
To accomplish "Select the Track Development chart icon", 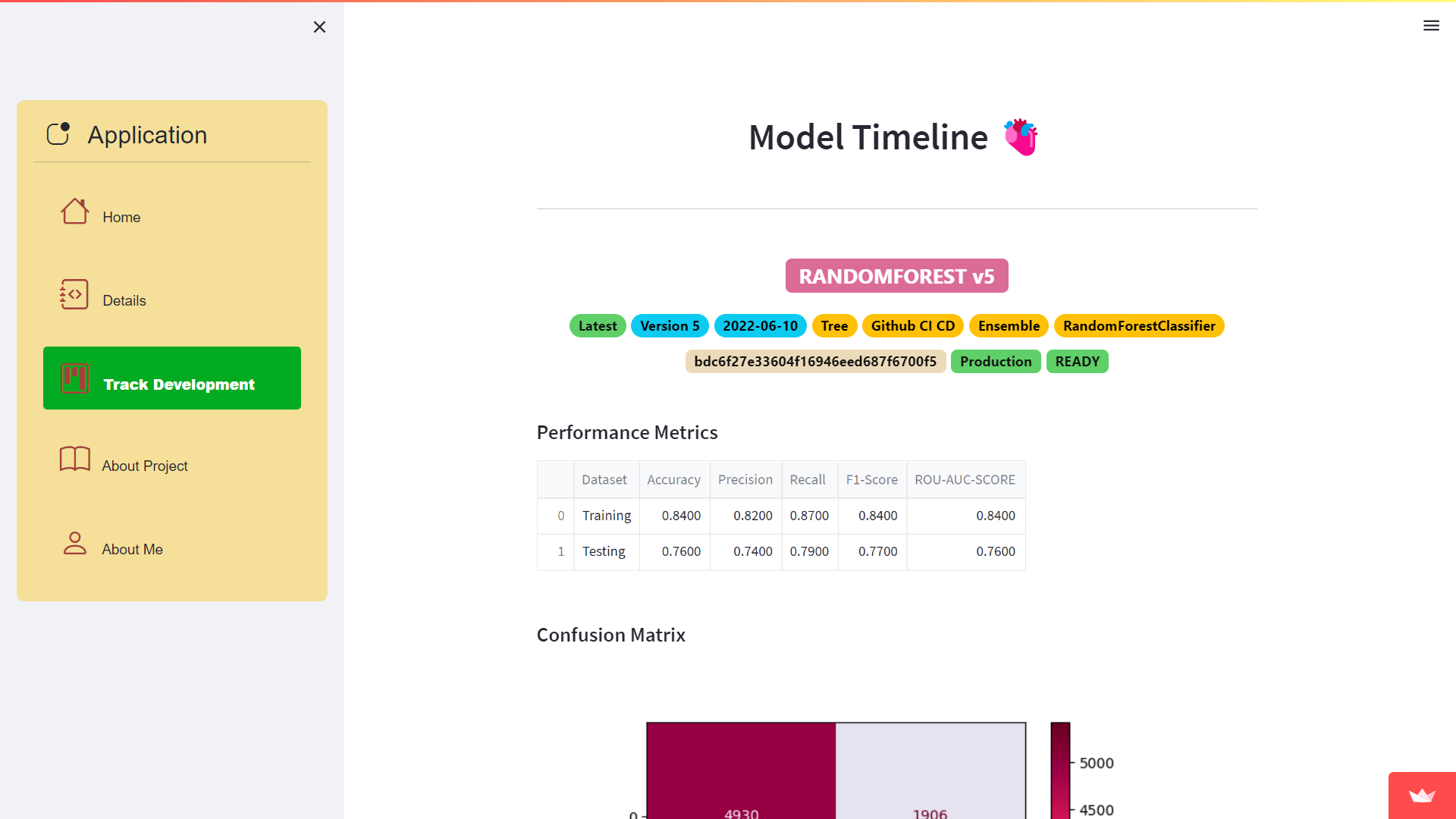I will 74,378.
